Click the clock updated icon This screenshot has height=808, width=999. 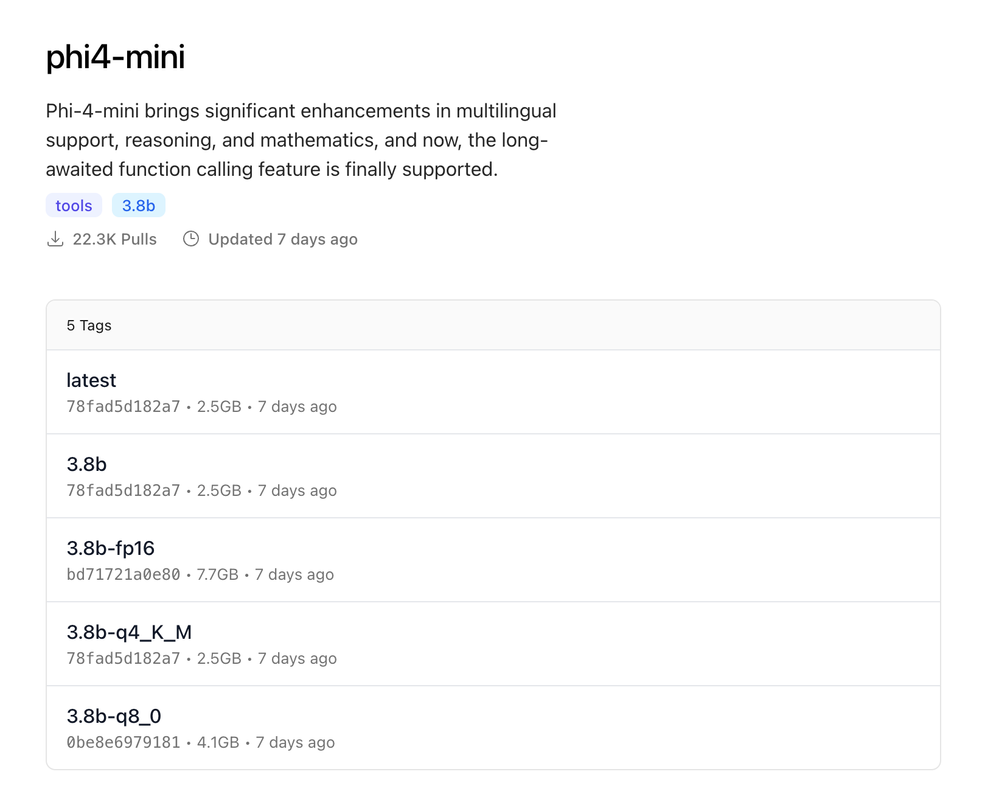pyautogui.click(x=191, y=239)
